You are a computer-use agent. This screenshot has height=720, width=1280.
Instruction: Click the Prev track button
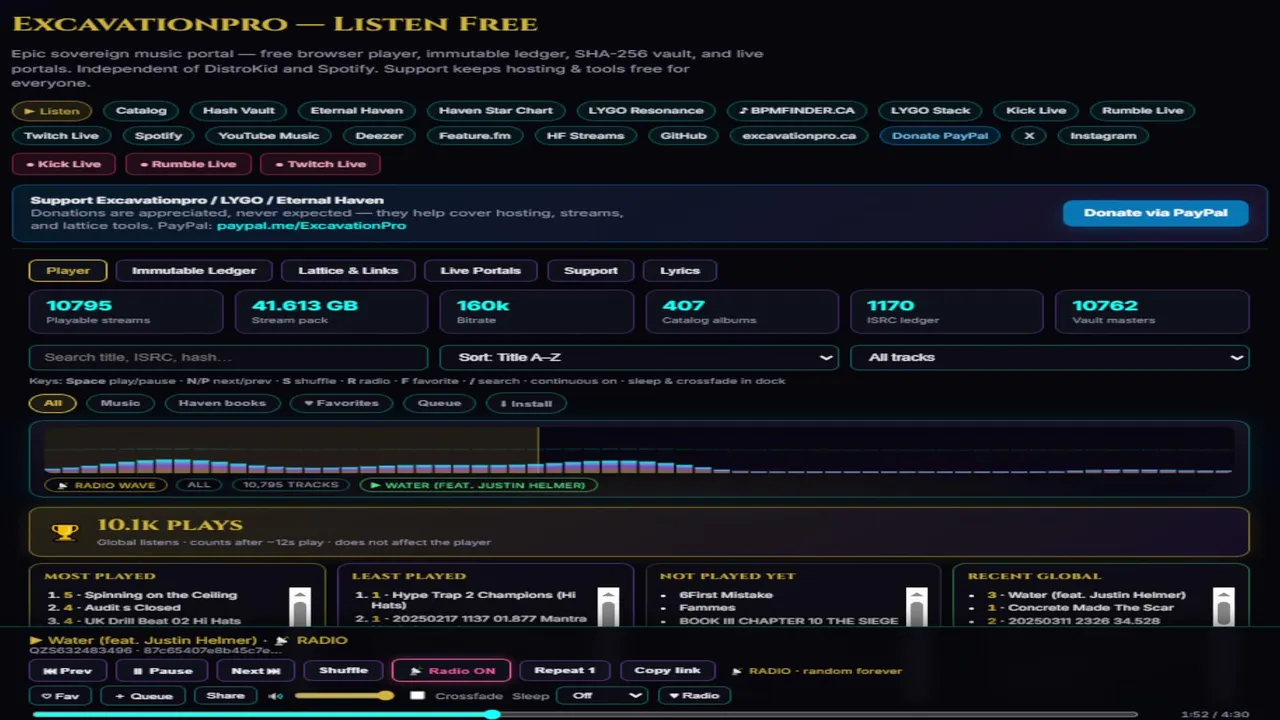click(68, 671)
